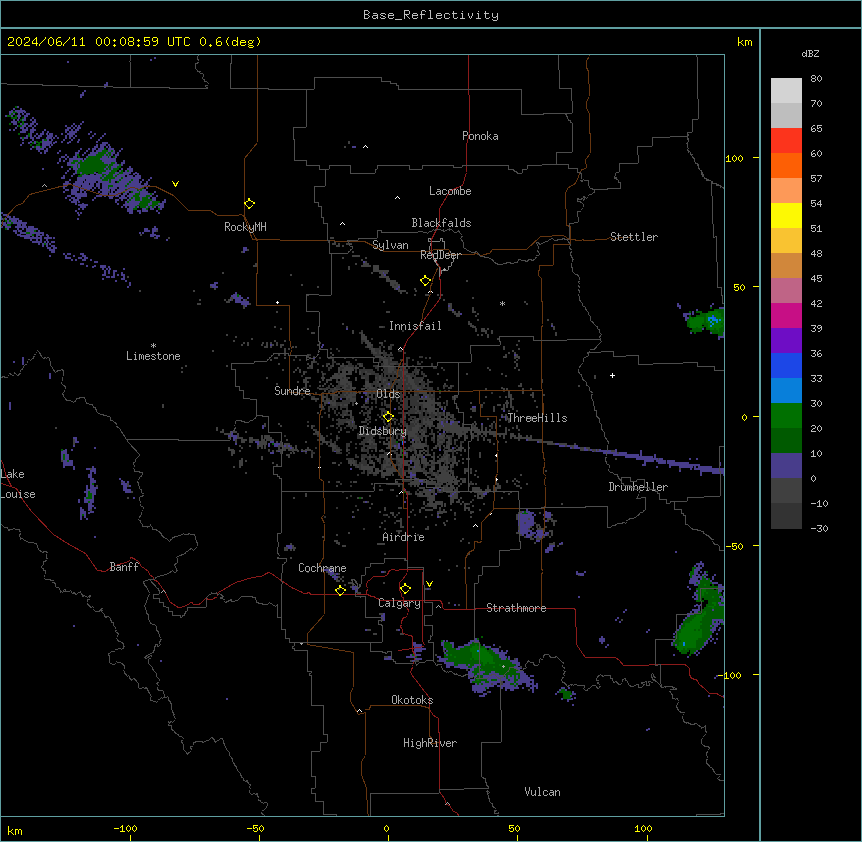This screenshot has width=862, height=842.
Task: Pick the magenta 39-42 dBZ legend swatch
Action: (x=786, y=315)
